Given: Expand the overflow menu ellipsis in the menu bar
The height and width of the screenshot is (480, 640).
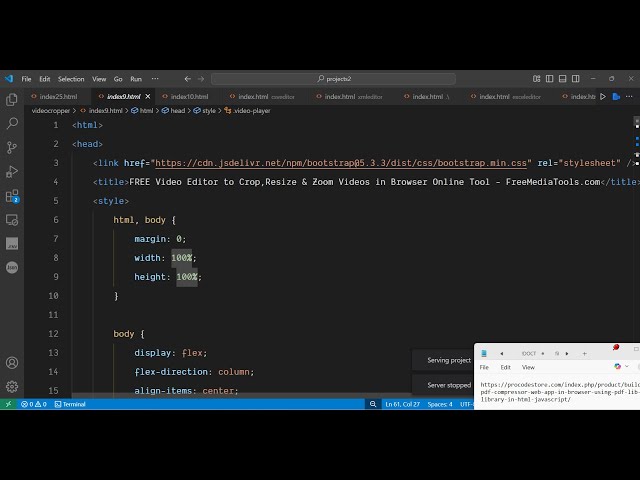Looking at the screenshot, I should tap(155, 79).
